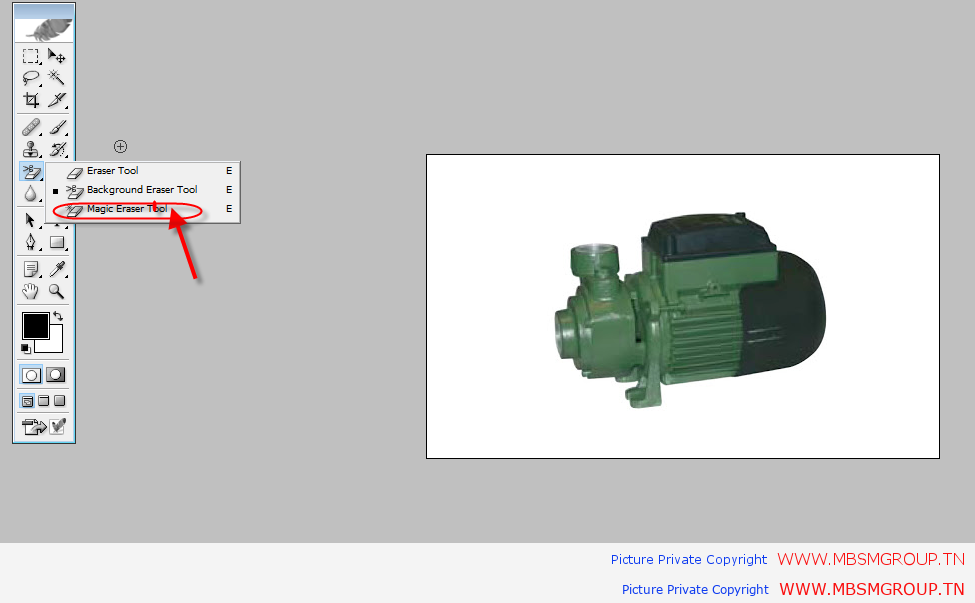Select the Lasso tool
975x603 pixels.
tap(30, 78)
